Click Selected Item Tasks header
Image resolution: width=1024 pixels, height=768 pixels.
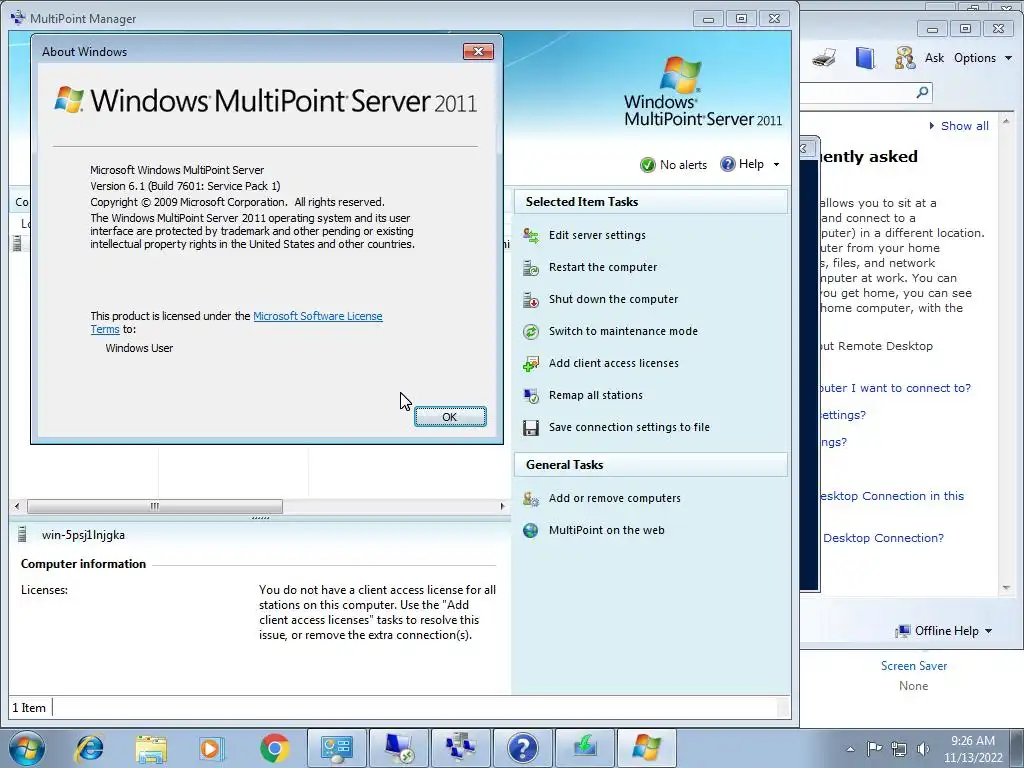coord(650,202)
